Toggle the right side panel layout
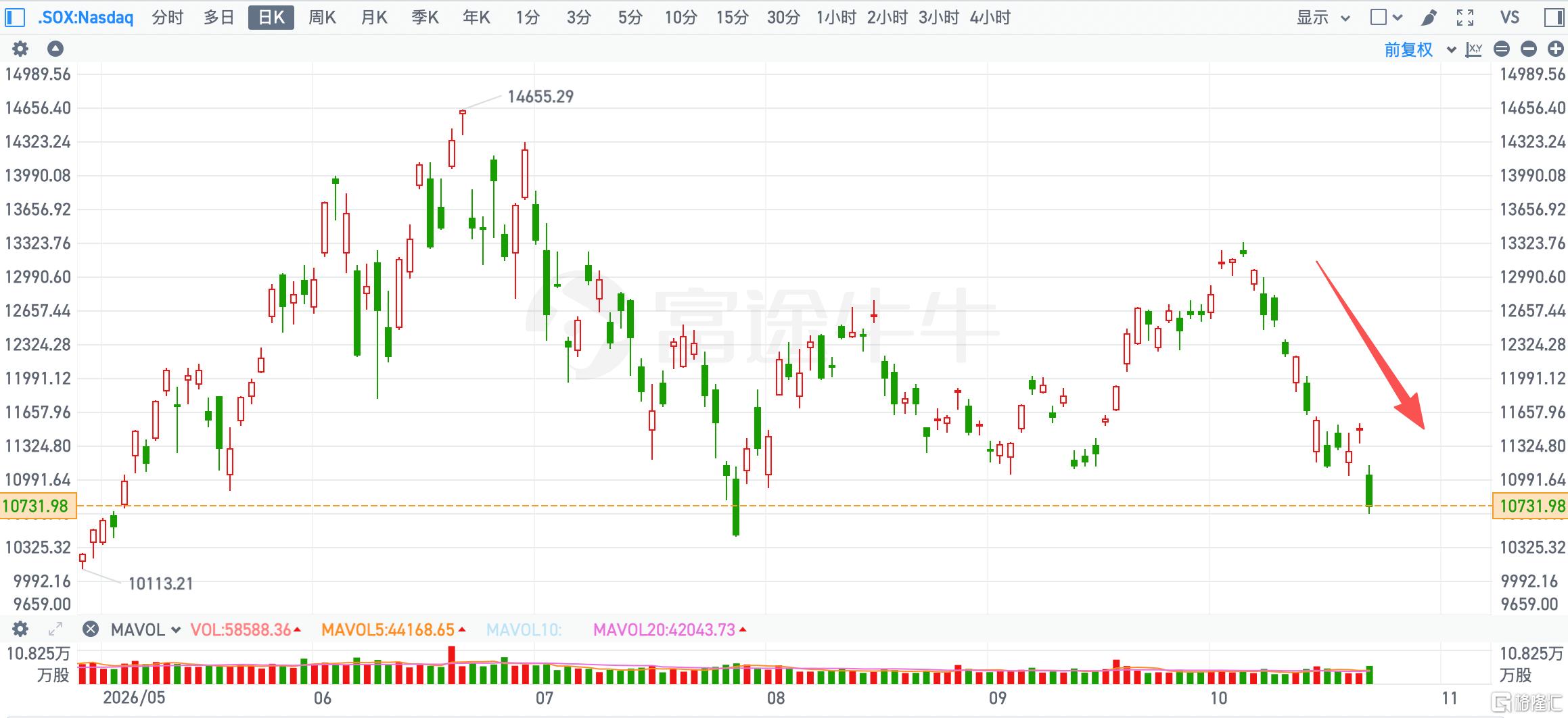This screenshot has width=1568, height=718. pyautogui.click(x=1554, y=18)
